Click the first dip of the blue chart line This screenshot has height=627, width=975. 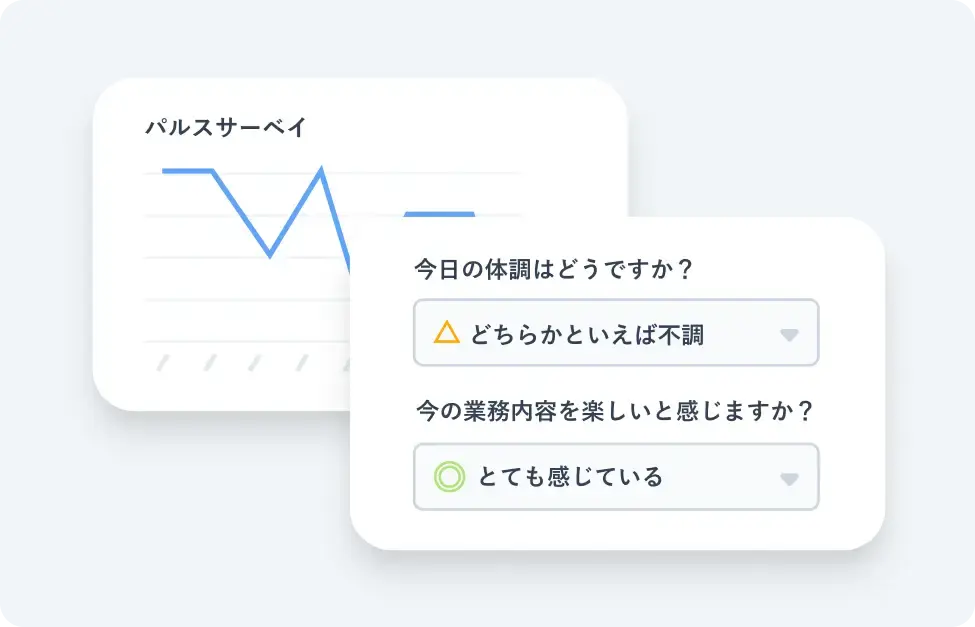click(x=270, y=254)
